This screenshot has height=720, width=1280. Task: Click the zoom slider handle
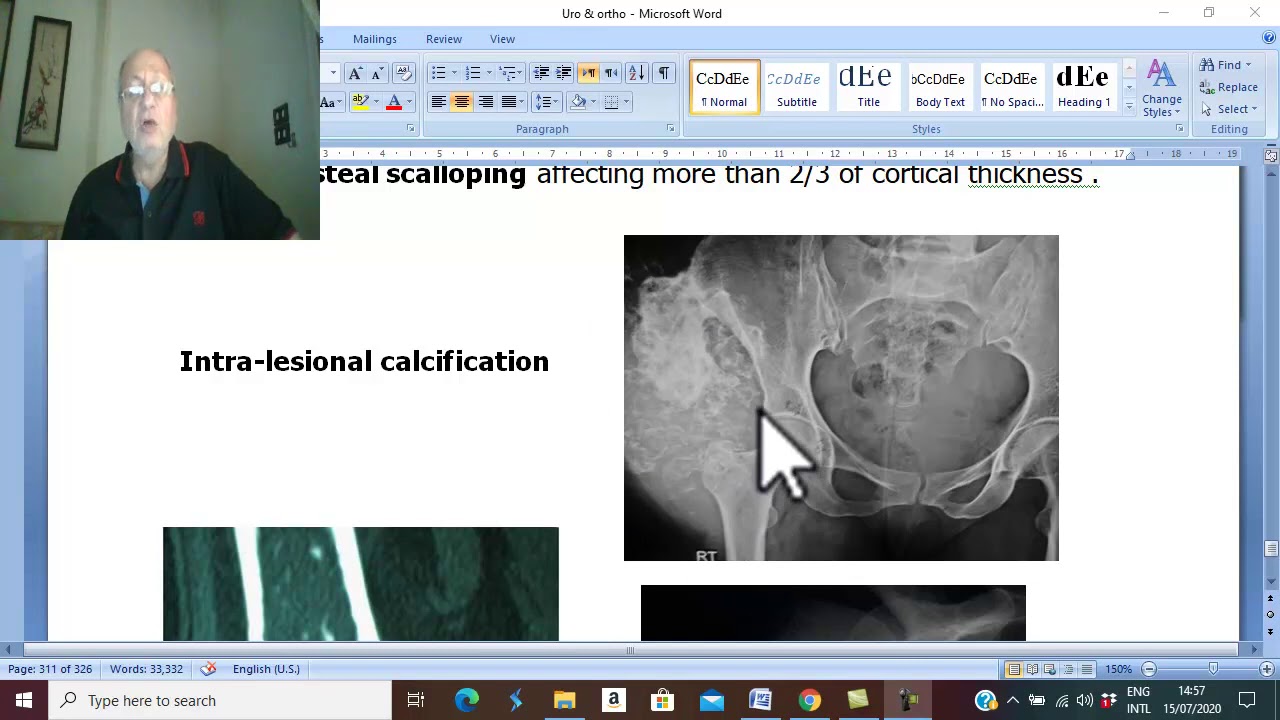click(1213, 669)
